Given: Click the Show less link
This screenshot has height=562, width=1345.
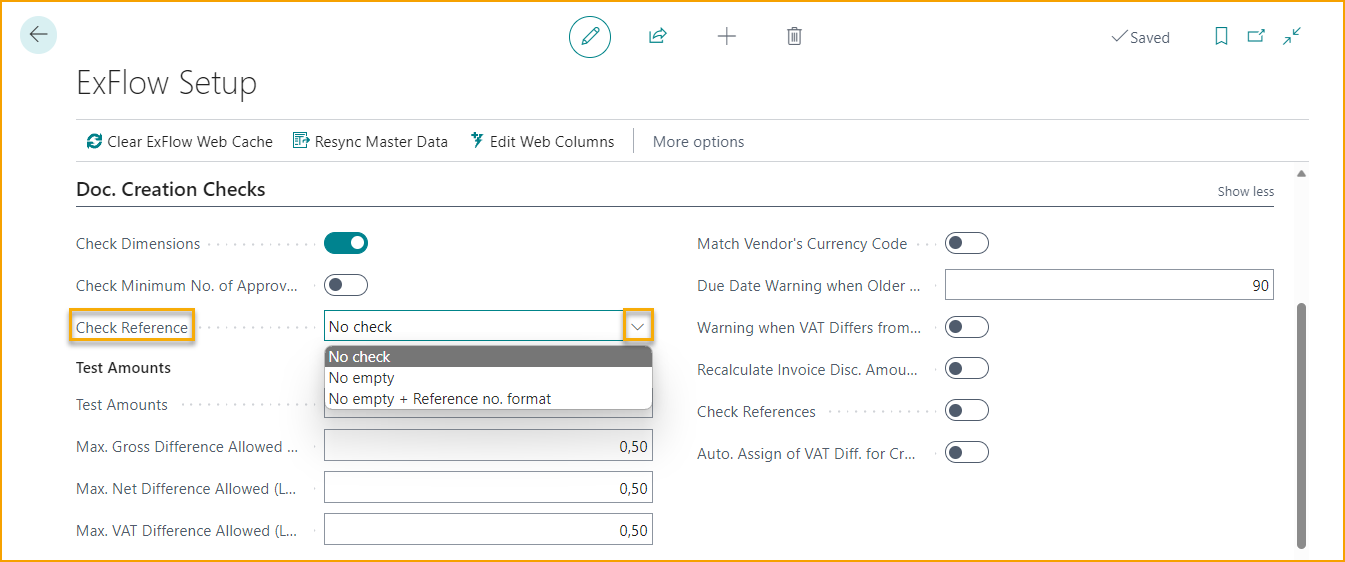Looking at the screenshot, I should point(1246,191).
